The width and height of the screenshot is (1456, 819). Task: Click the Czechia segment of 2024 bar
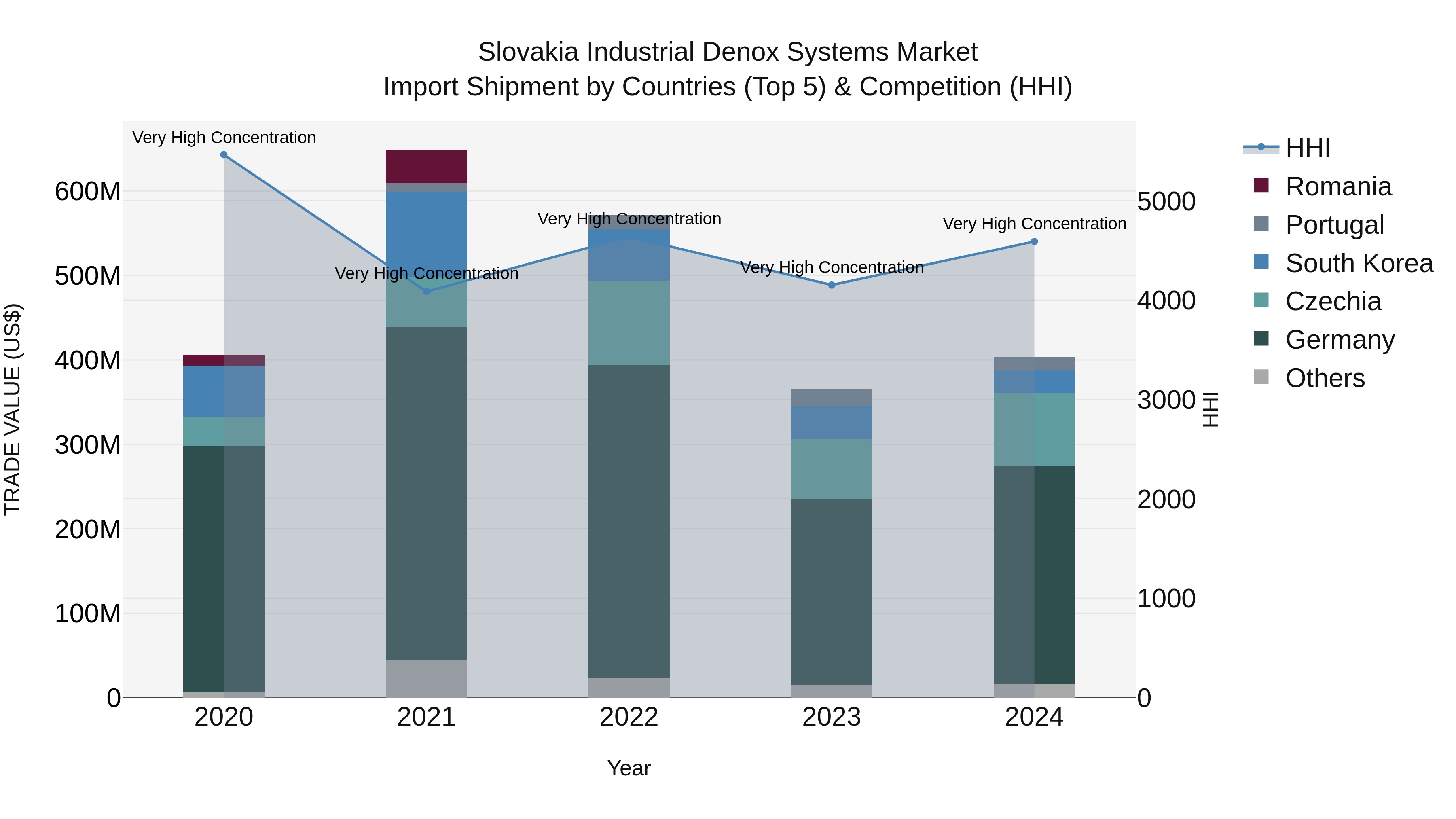(1034, 430)
